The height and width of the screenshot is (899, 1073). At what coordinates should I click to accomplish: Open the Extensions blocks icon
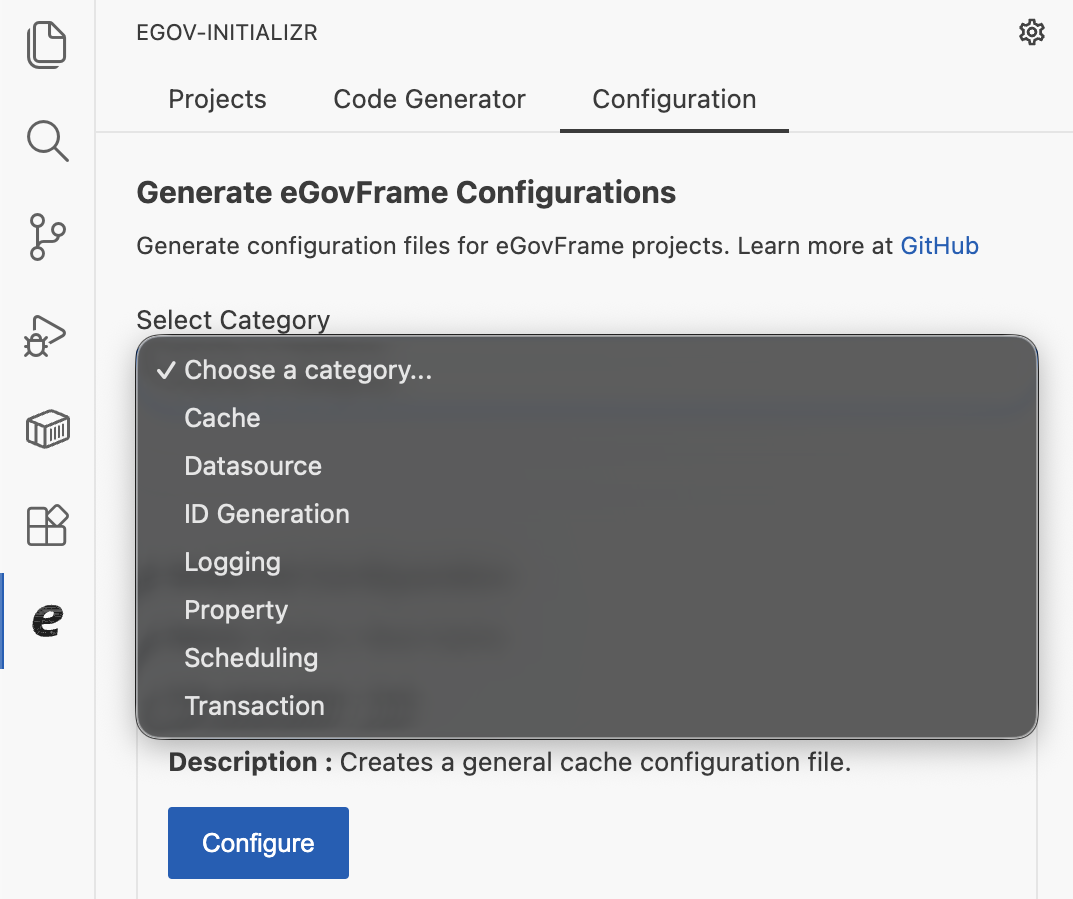[47, 525]
